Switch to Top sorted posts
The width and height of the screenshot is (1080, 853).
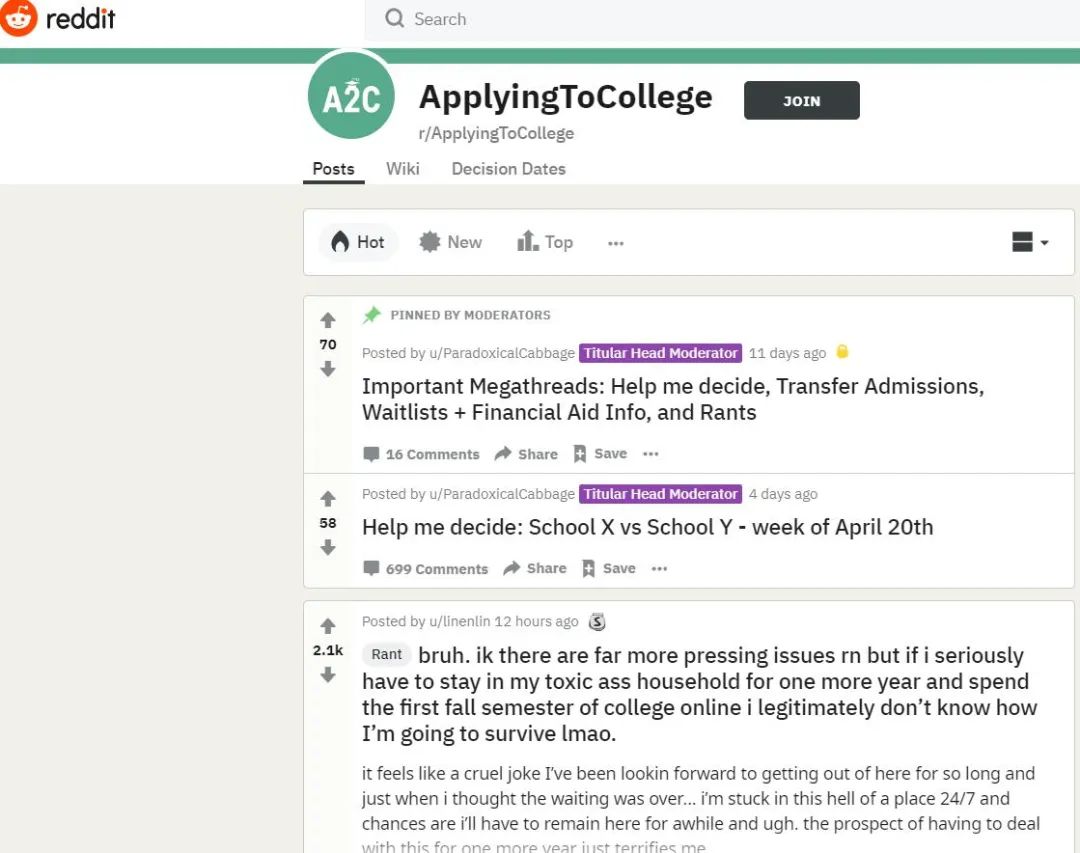pos(558,241)
